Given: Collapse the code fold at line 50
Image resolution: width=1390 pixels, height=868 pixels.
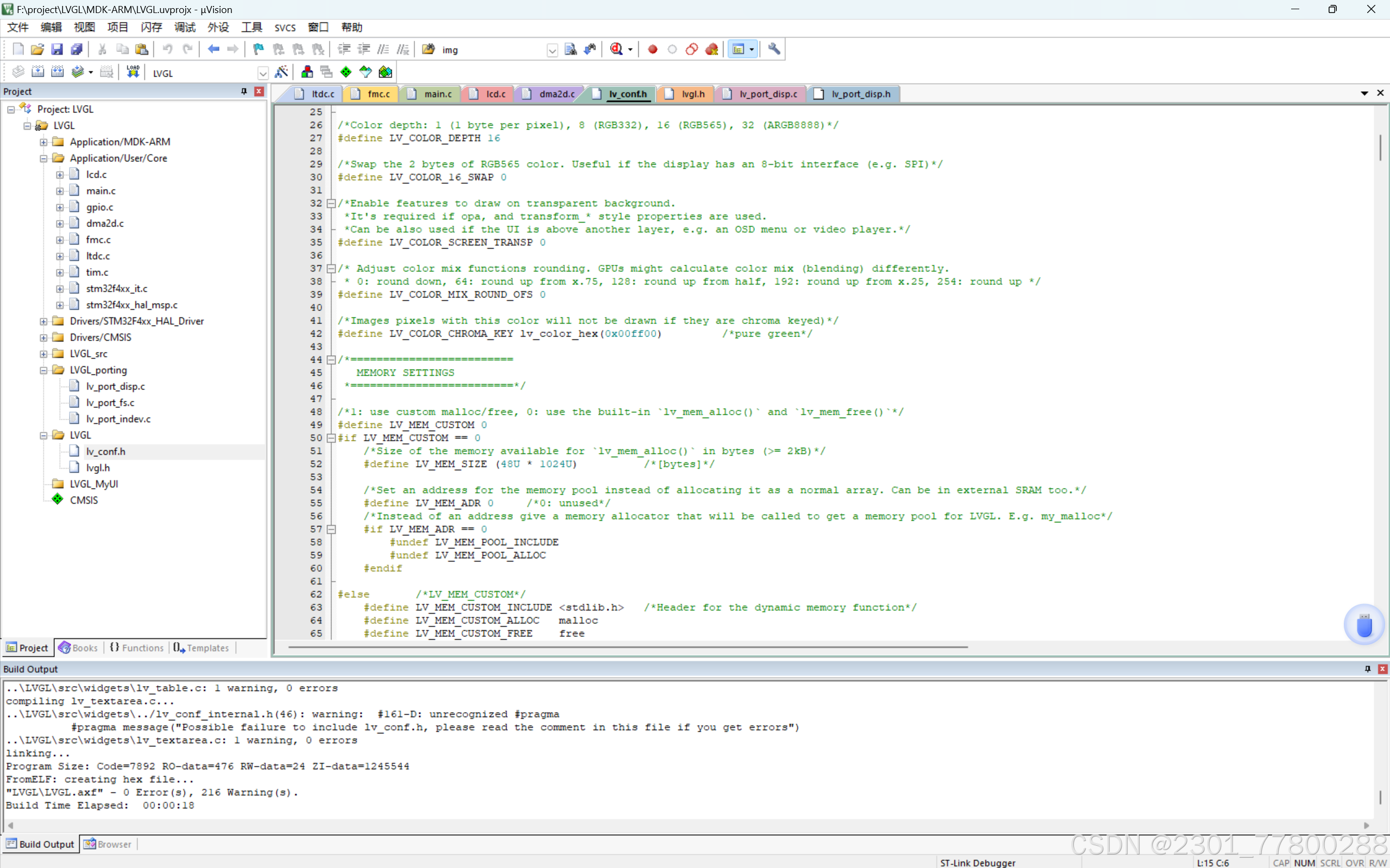Looking at the screenshot, I should [331, 438].
